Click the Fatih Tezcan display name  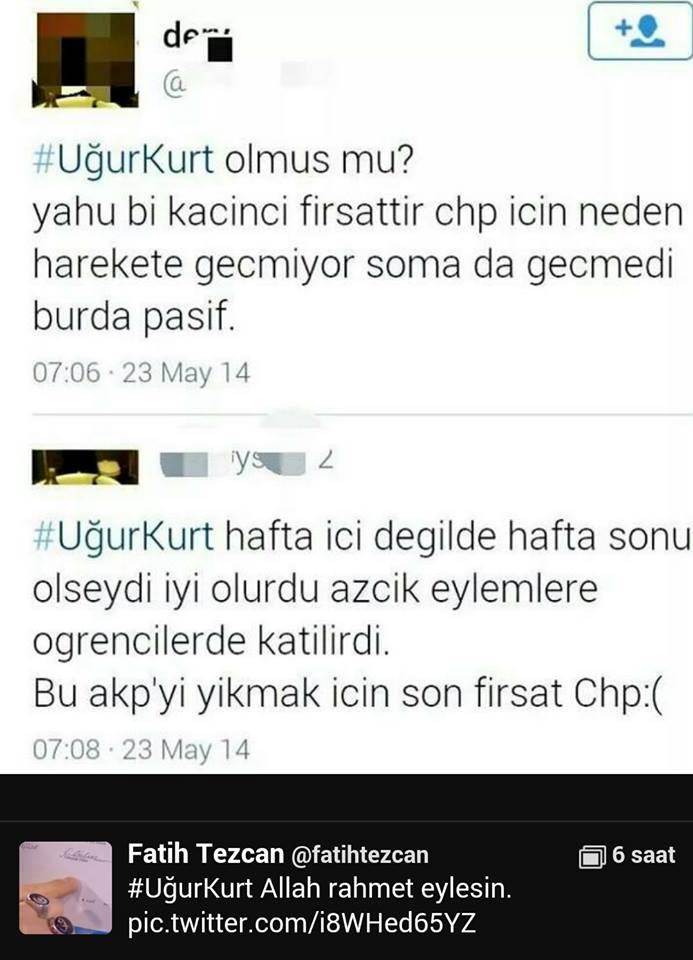tap(206, 853)
